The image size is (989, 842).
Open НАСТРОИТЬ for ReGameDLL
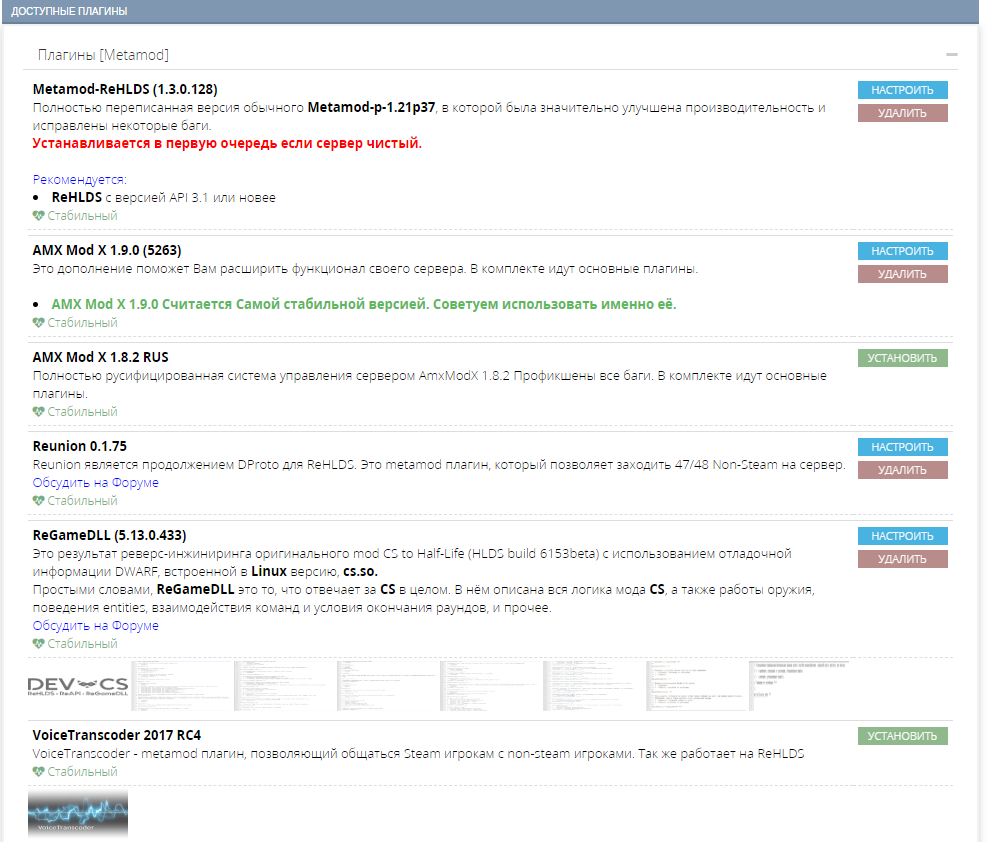pyautogui.click(x=903, y=536)
